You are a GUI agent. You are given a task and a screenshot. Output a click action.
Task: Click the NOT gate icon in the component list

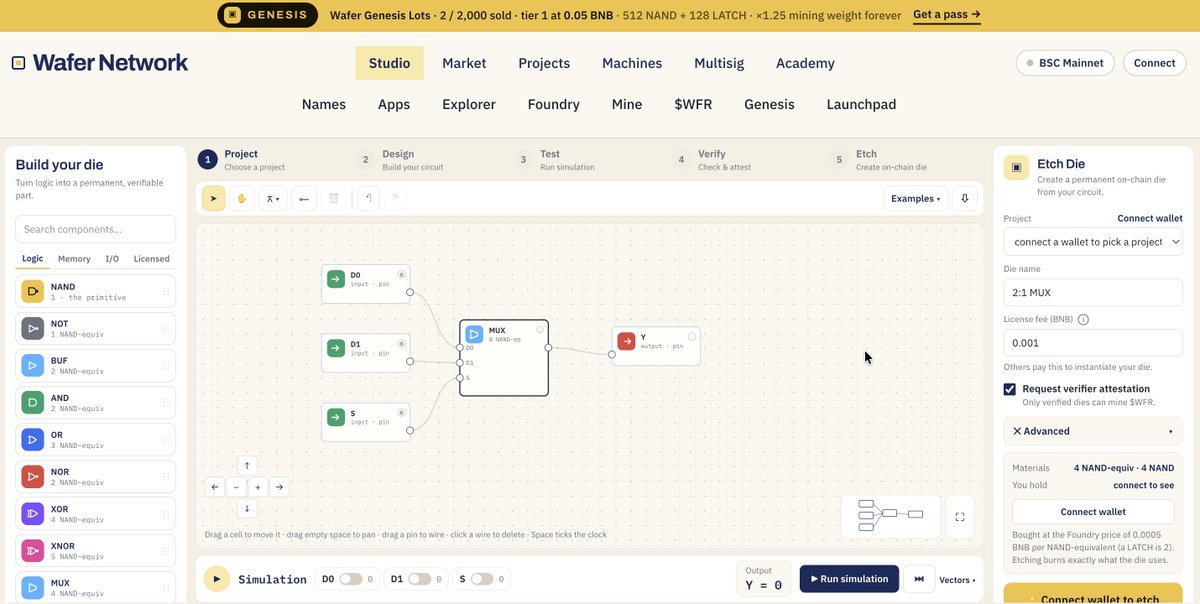click(33, 328)
